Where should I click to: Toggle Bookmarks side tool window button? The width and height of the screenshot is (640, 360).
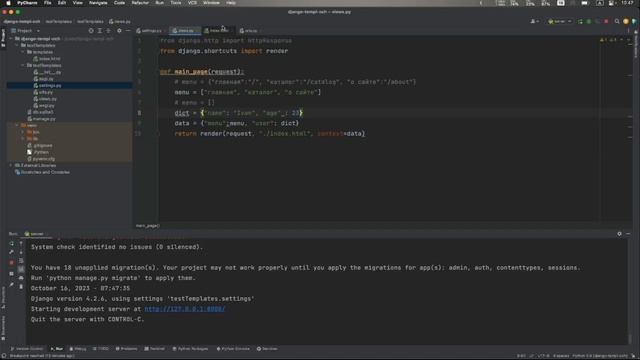click(3, 328)
